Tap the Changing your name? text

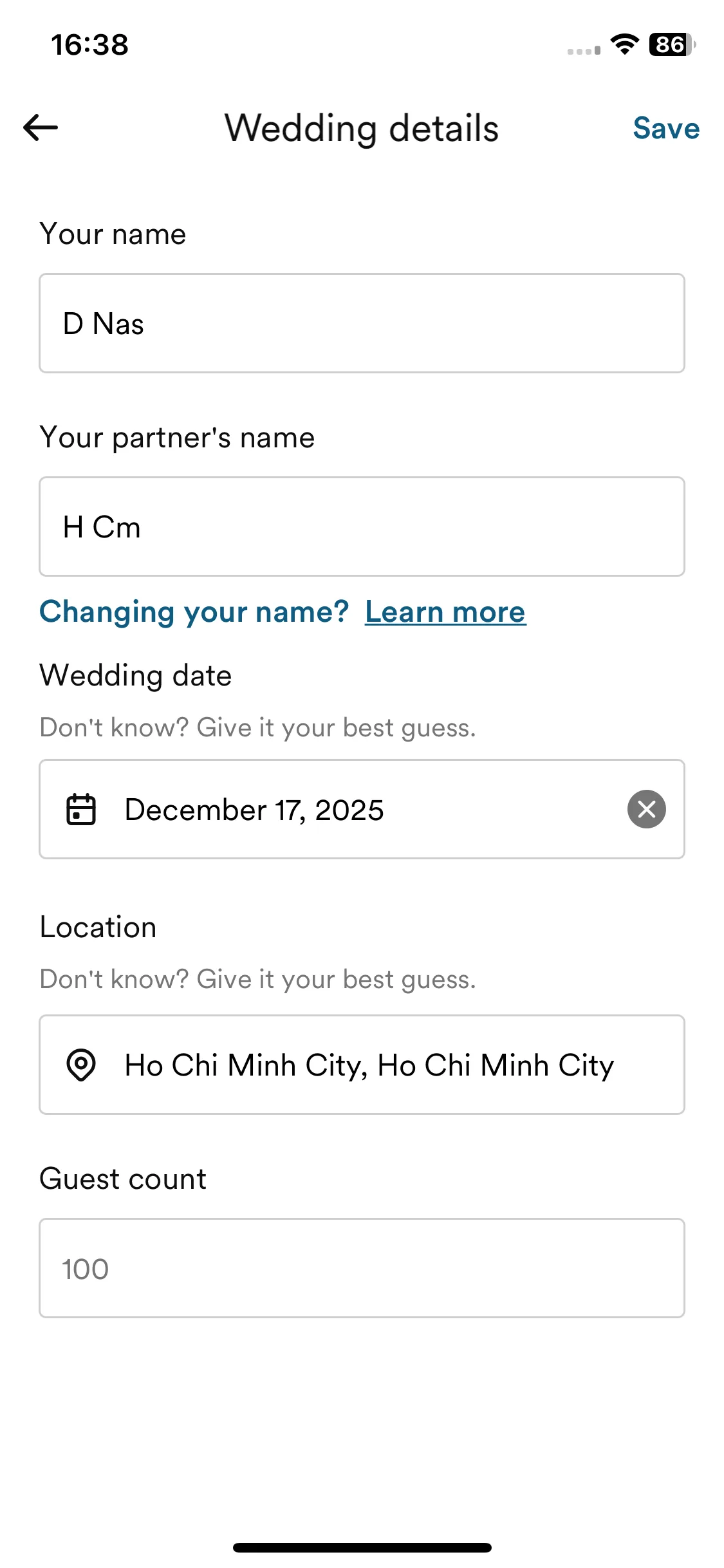pos(194,611)
